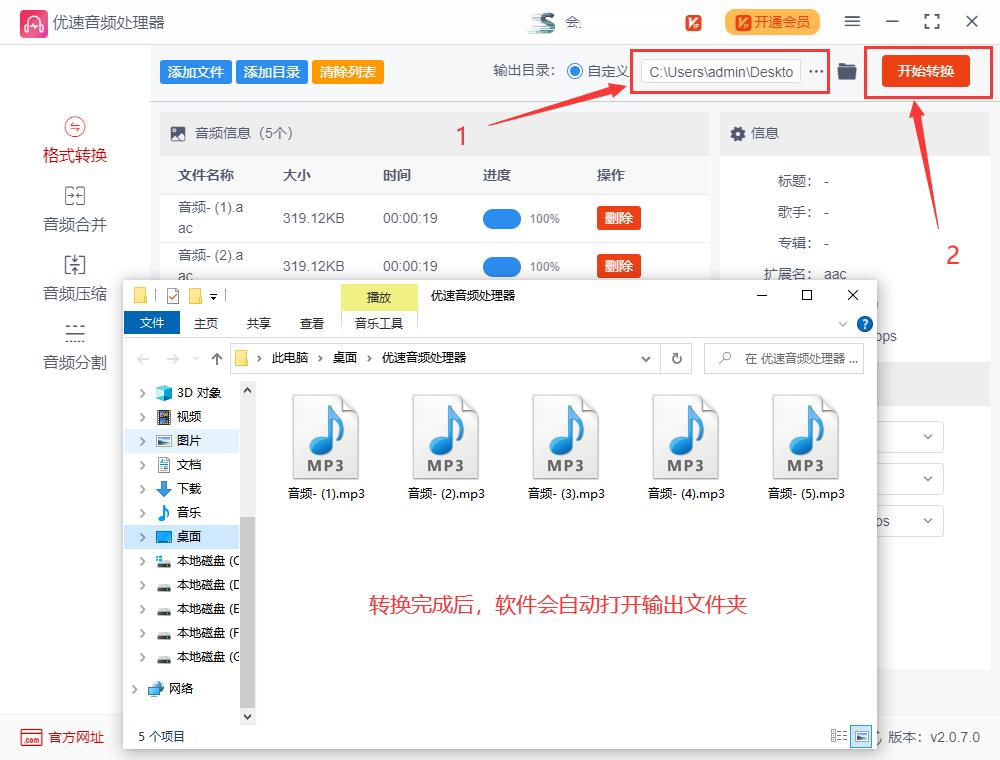Click the Explorer search box

click(x=784, y=358)
